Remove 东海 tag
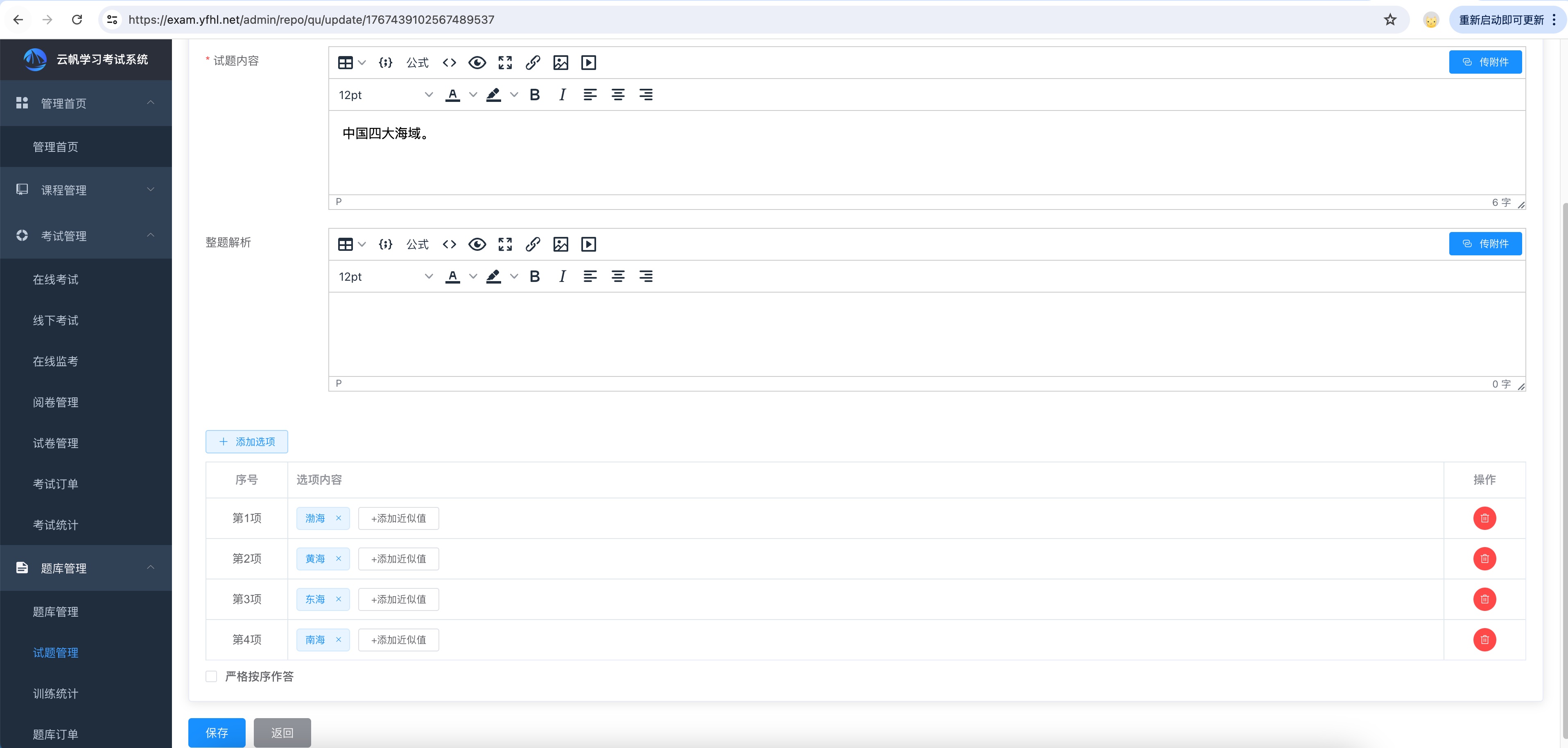1568x748 pixels. 339,599
